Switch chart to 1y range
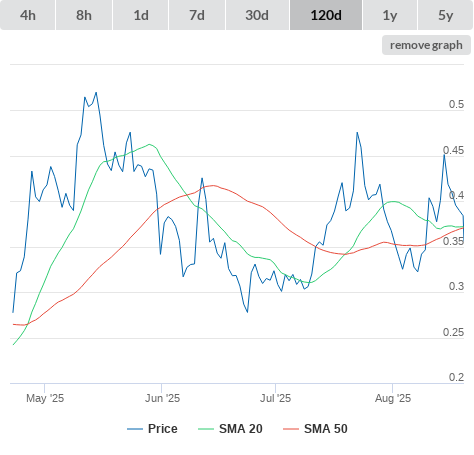This screenshot has height=455, width=474. tap(390, 15)
